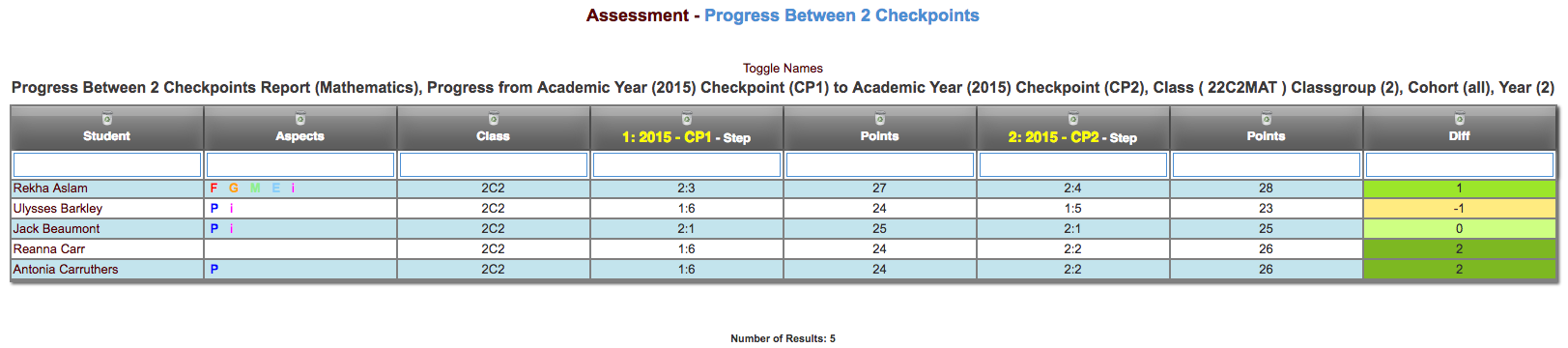The width and height of the screenshot is (1568, 348).
Task: Click blue P aspect for Ulysses Barkley
Action: point(214,209)
